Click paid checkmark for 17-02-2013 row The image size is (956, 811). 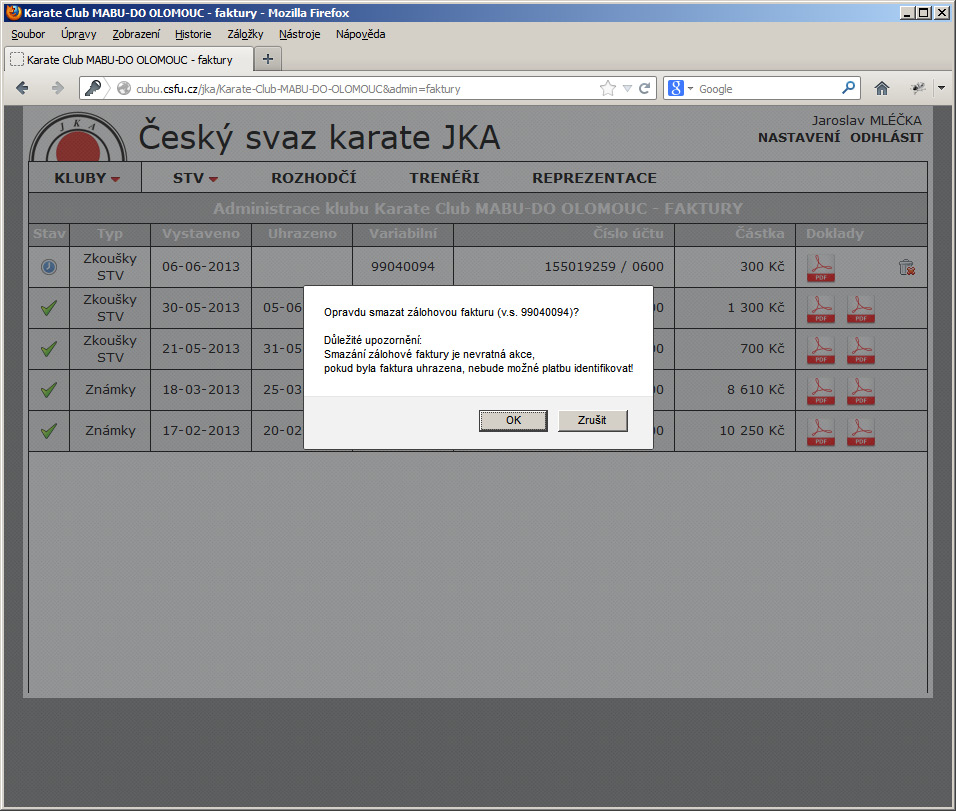coord(49,431)
